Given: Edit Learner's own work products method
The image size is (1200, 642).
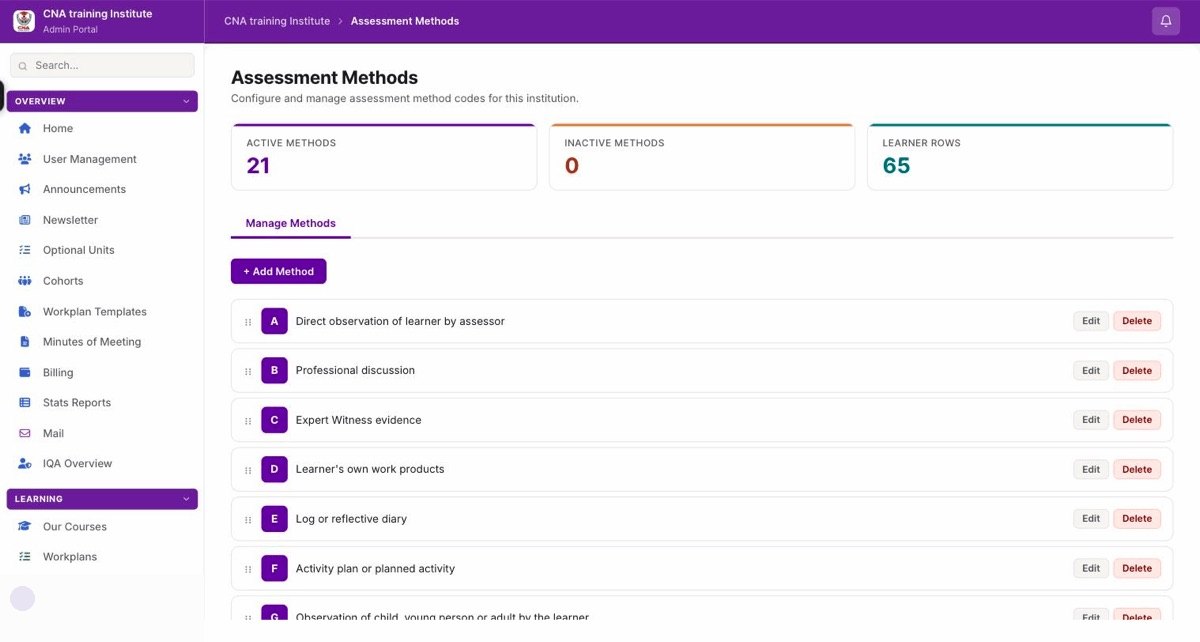Looking at the screenshot, I should pos(1091,469).
